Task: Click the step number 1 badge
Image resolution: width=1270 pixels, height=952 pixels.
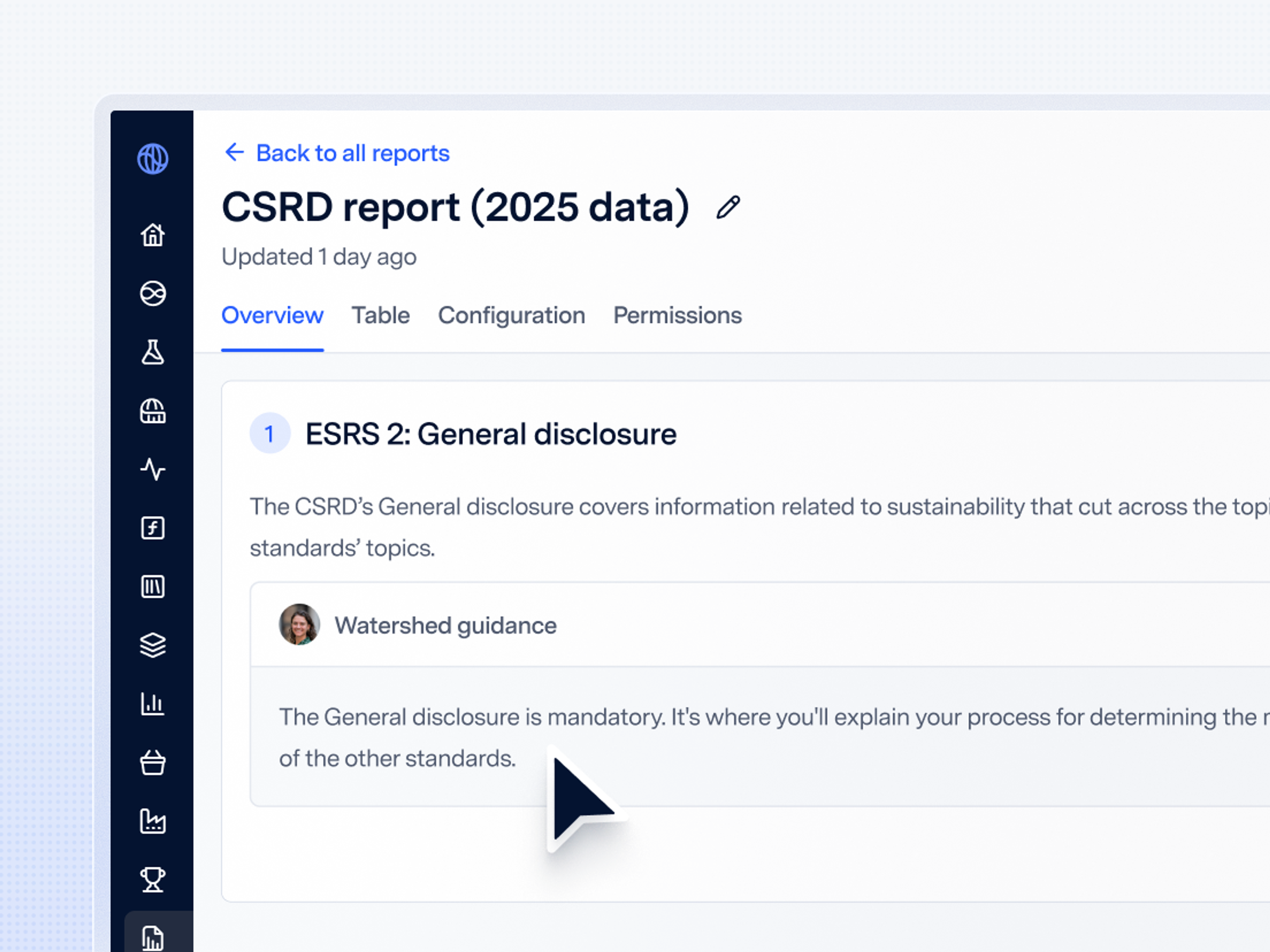Action: (x=270, y=433)
